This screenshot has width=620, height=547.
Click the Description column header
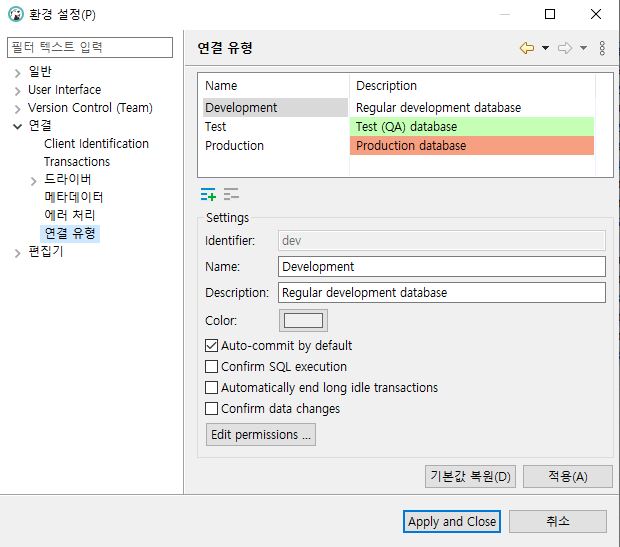click(x=472, y=85)
